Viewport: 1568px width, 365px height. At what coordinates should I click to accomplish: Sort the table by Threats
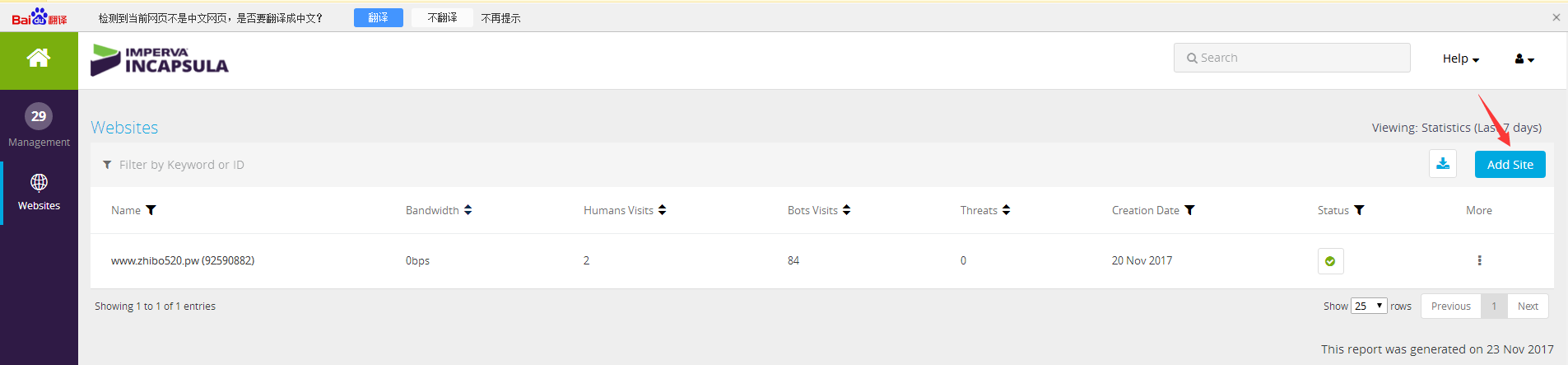[1006, 210]
